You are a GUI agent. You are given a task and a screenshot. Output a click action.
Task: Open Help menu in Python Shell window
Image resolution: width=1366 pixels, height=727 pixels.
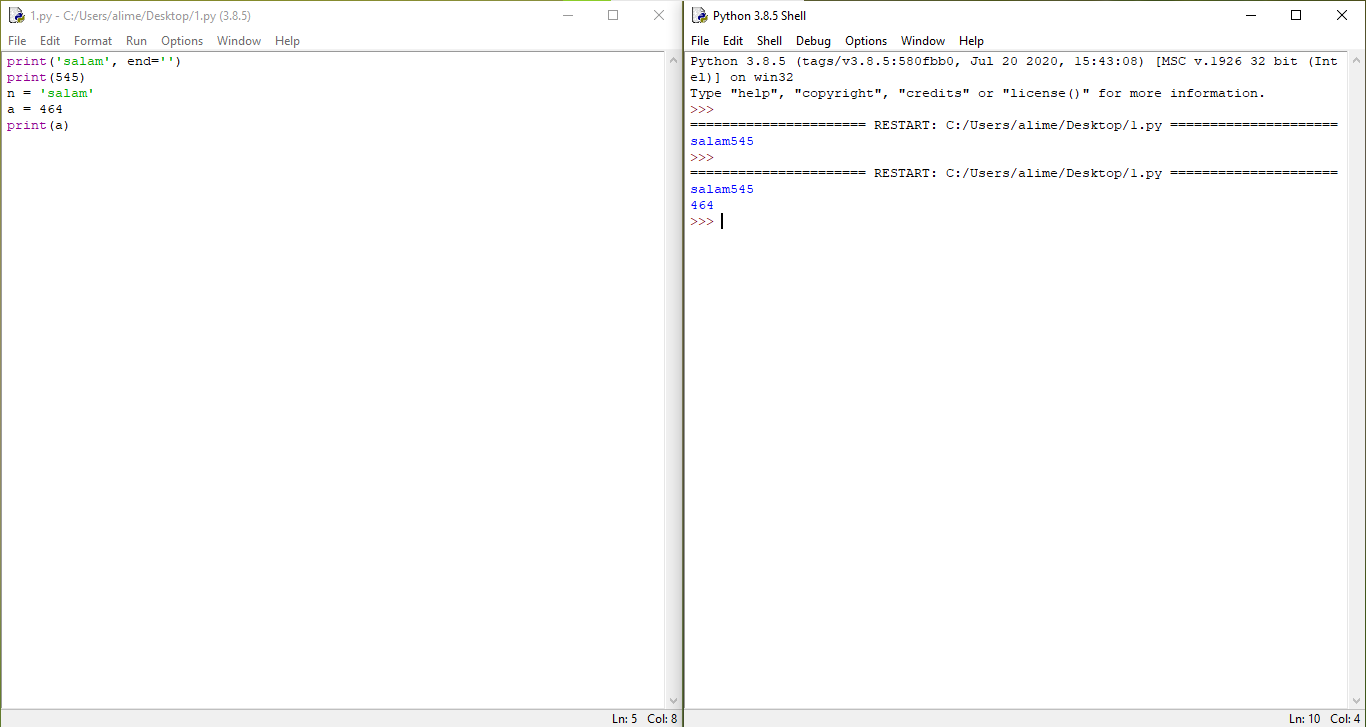pyautogui.click(x=971, y=41)
